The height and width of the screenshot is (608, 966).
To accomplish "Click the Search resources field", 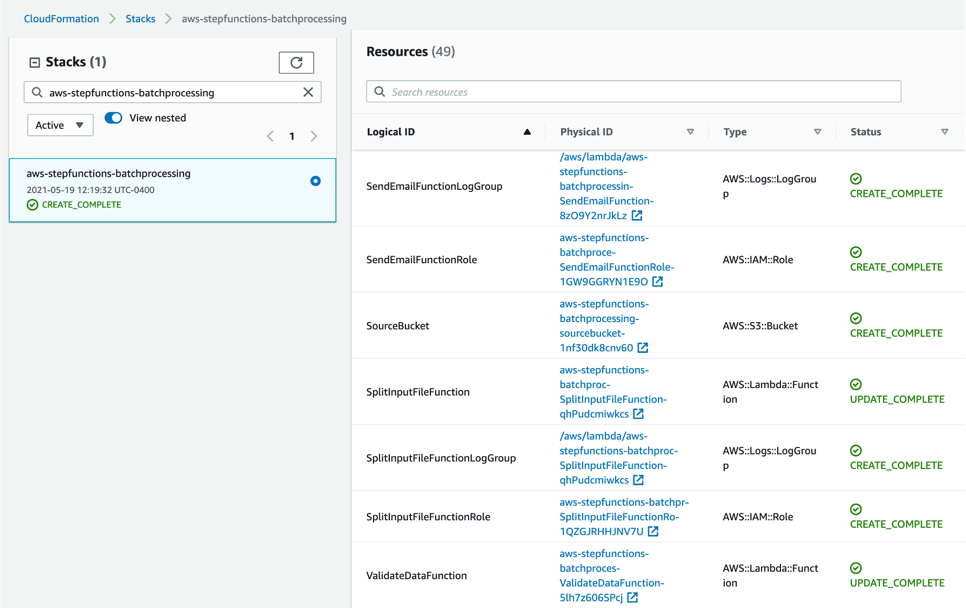I will pyautogui.click(x=633, y=92).
